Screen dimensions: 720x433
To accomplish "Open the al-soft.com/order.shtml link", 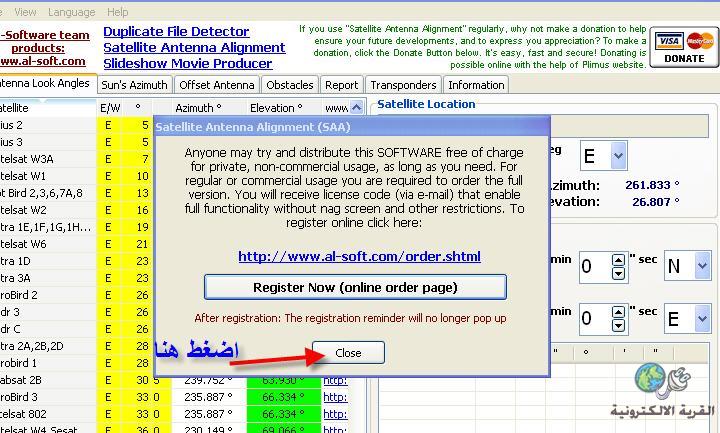I will (359, 256).
